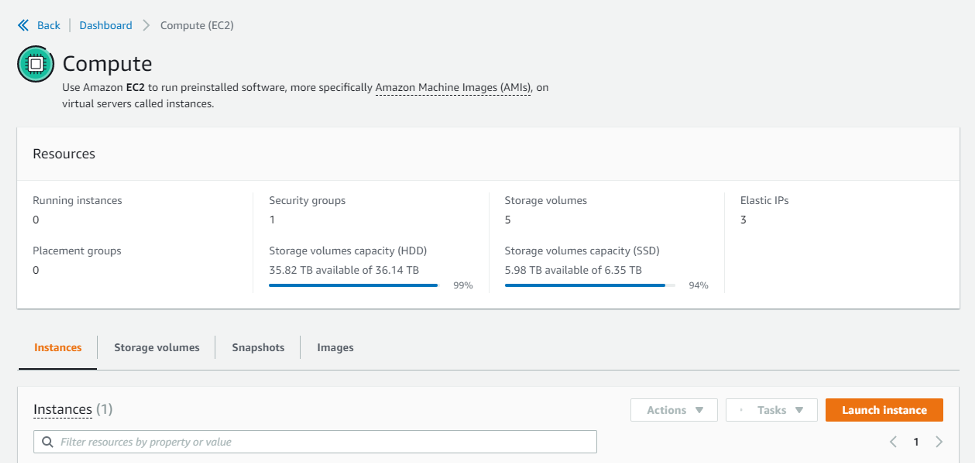Click the HDD storage capacity progress bar

(x=353, y=285)
